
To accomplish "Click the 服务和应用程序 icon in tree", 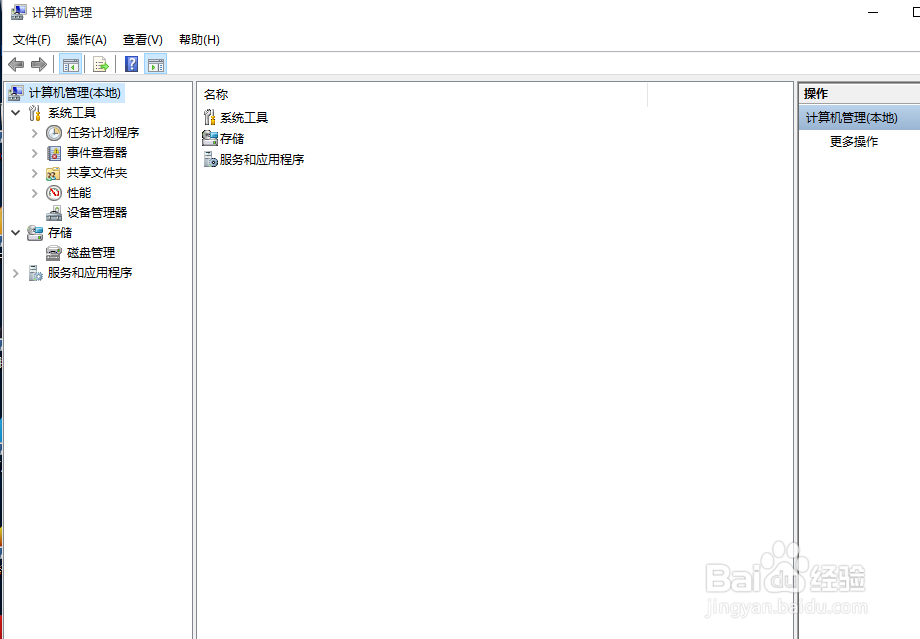I will (x=35, y=273).
